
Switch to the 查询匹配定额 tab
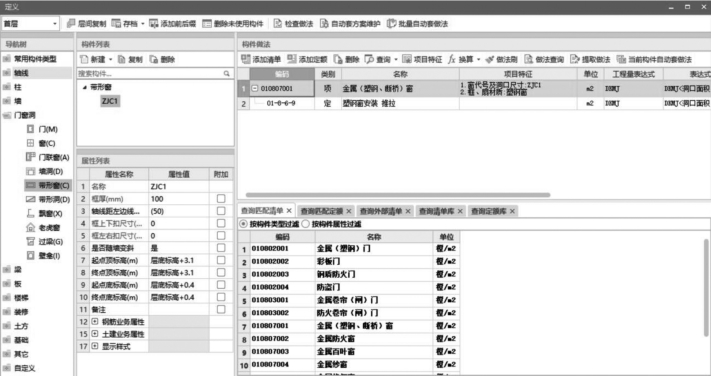coord(321,211)
